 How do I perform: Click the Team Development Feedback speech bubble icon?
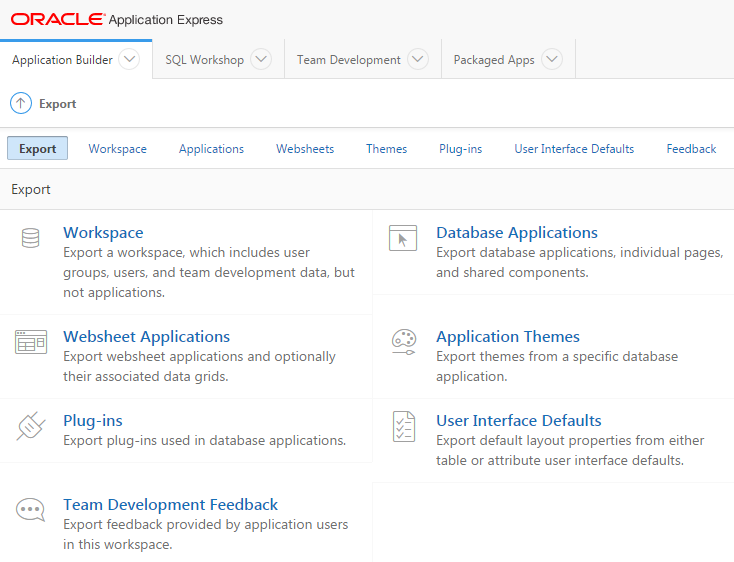[31, 510]
